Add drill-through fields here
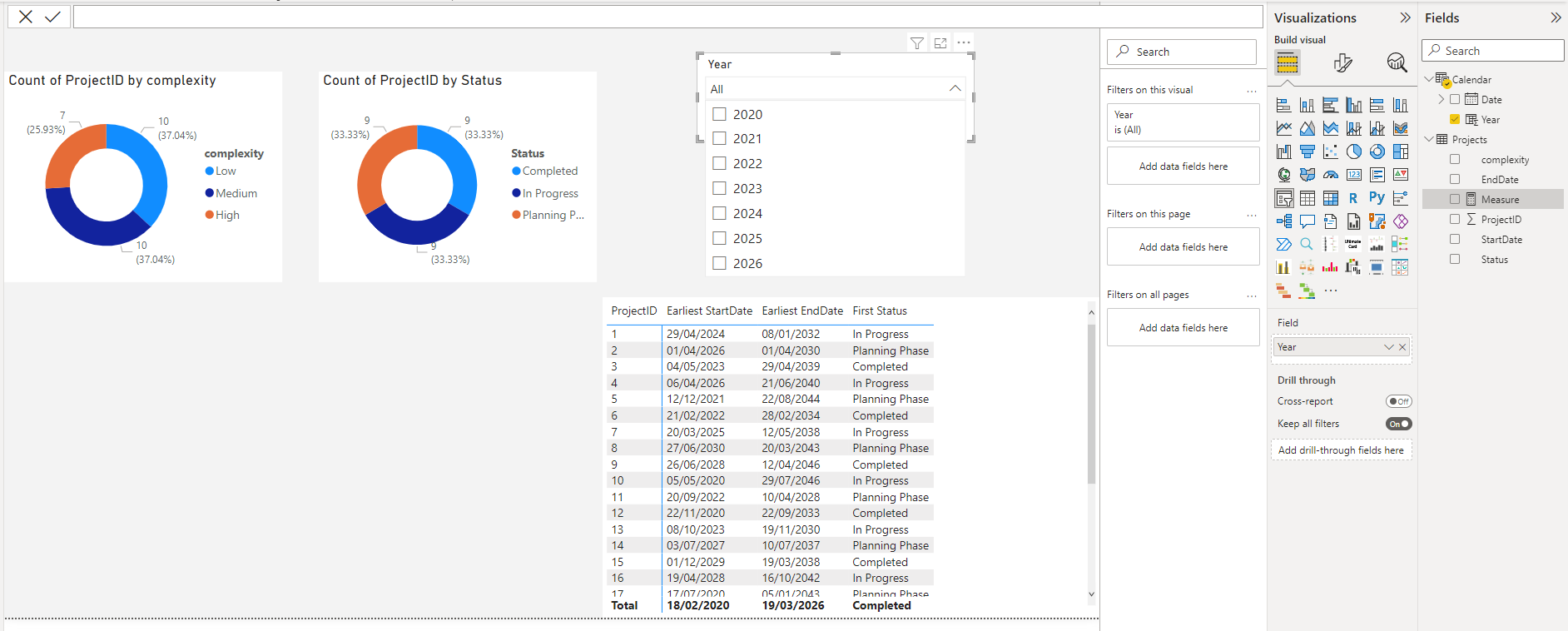This screenshot has height=631, width=1568. 1341,450
